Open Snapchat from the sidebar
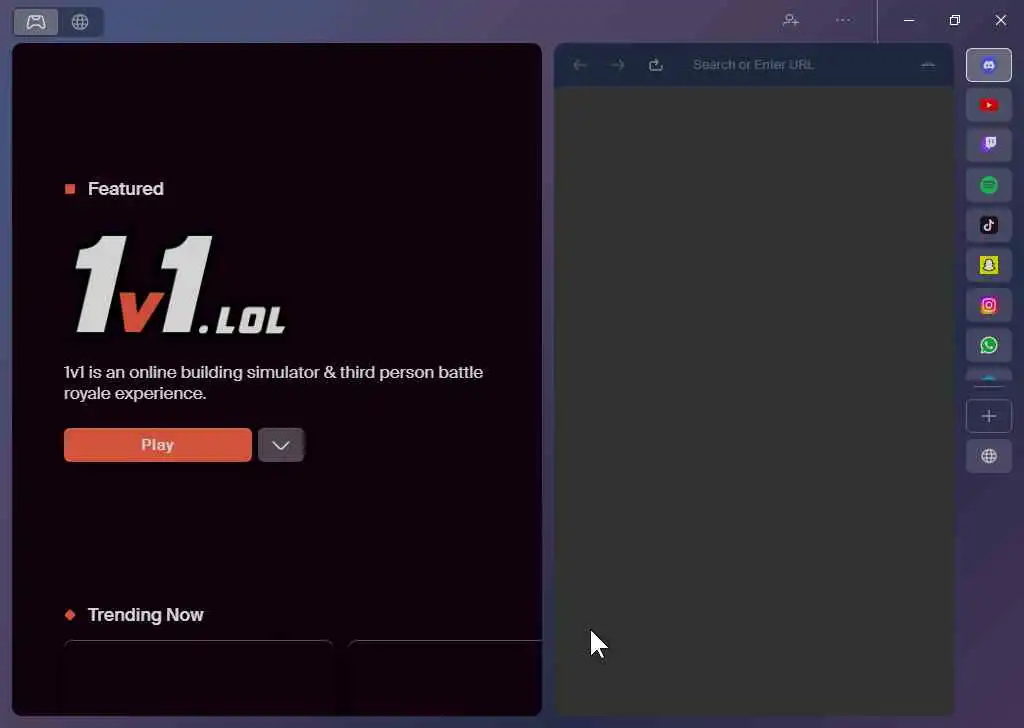The width and height of the screenshot is (1024, 728). [x=989, y=265]
